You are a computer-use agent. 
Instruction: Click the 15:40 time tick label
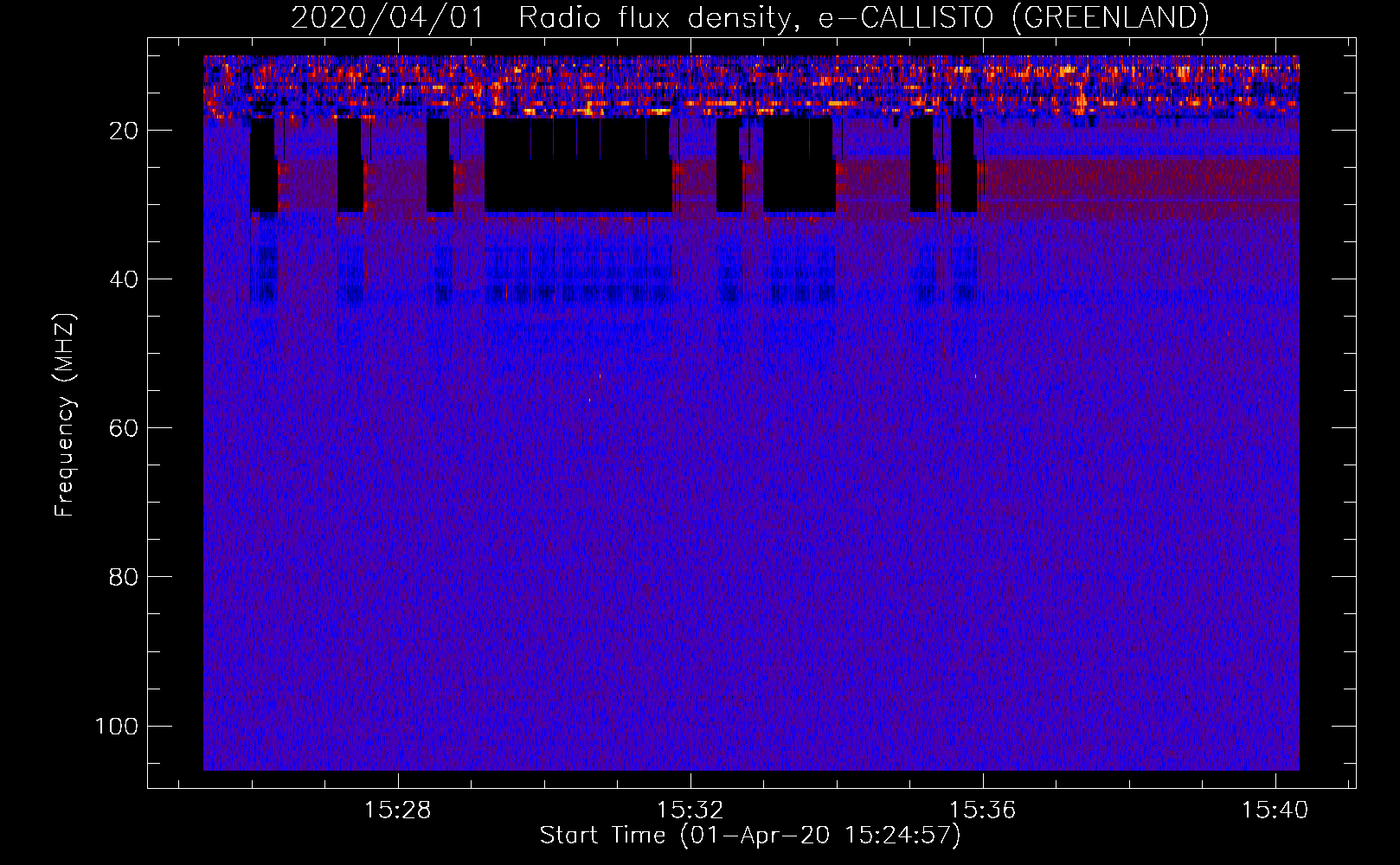point(1275,811)
